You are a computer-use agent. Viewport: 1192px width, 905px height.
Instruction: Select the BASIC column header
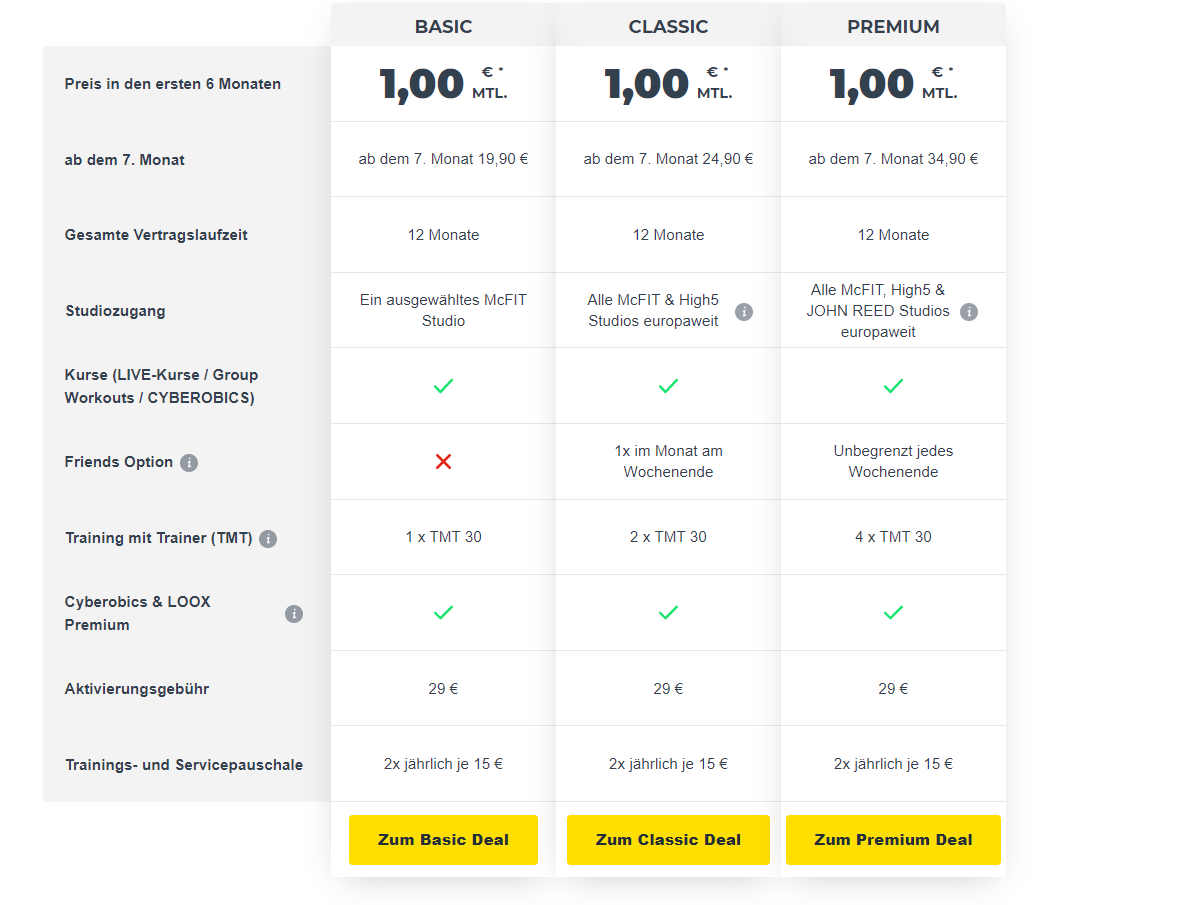coord(443,27)
